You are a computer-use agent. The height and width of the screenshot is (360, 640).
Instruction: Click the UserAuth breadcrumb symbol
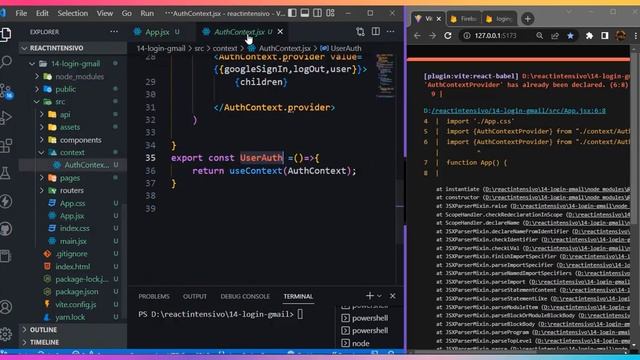tap(346, 48)
